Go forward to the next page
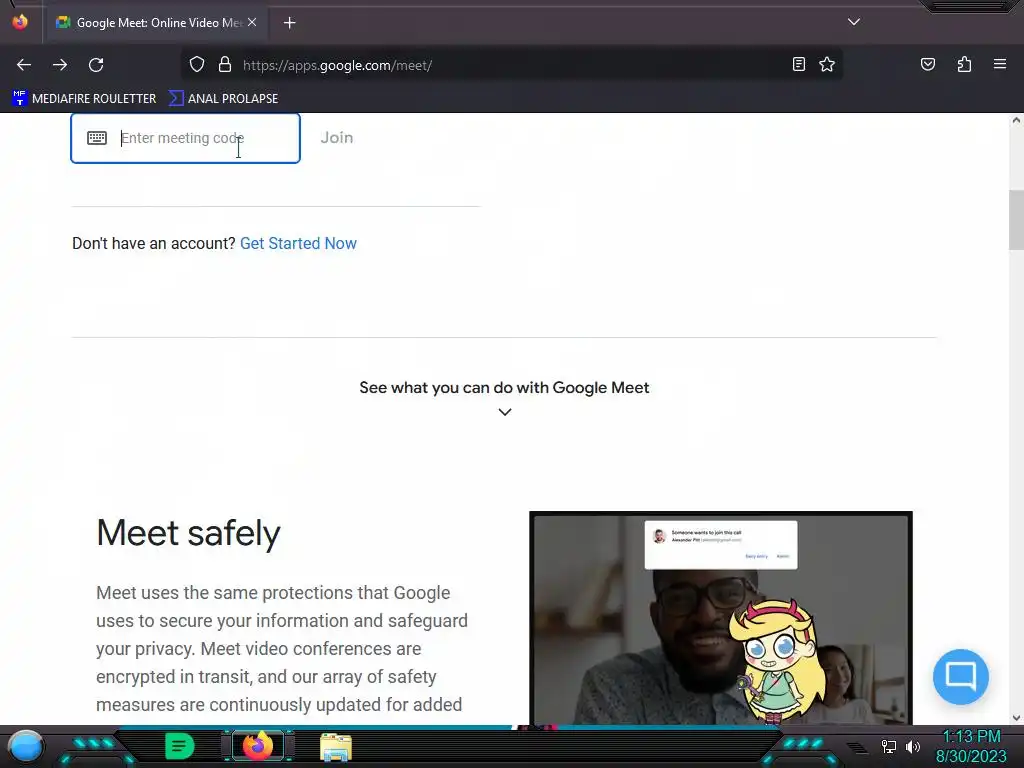 60,65
